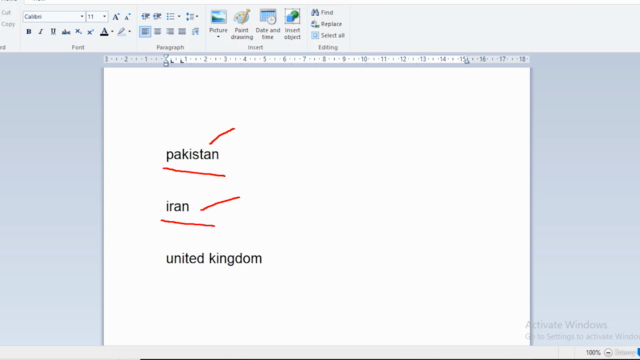Toggle superscript formatting
This screenshot has height=360, width=640.
91,31
